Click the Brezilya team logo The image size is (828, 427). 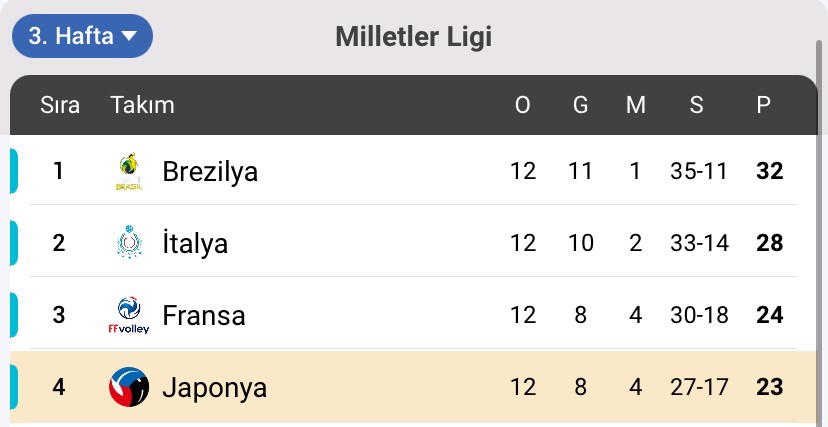coord(129,172)
